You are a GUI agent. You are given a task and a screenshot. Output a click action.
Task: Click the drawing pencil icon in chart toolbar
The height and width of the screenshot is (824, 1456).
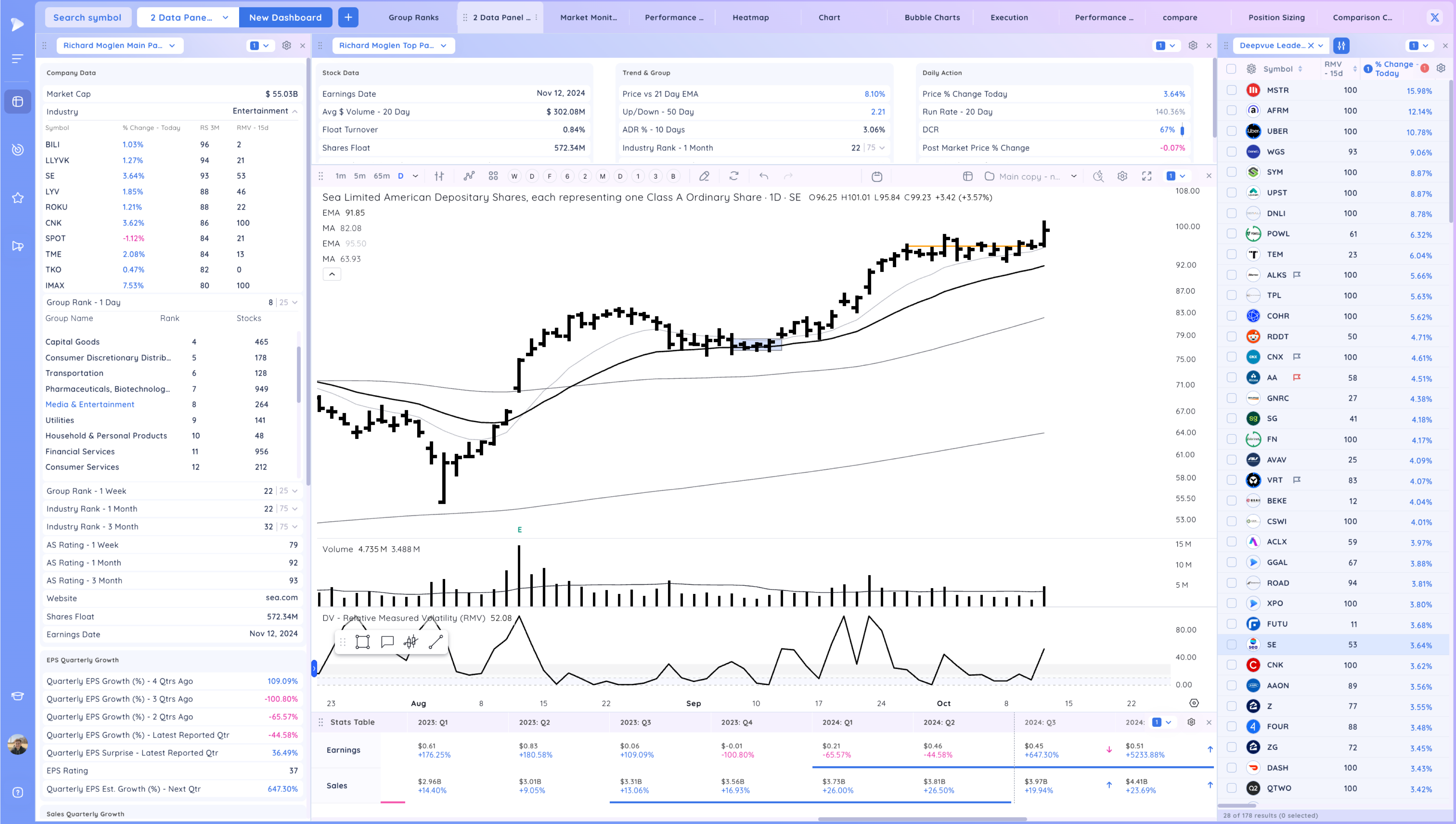(704, 176)
